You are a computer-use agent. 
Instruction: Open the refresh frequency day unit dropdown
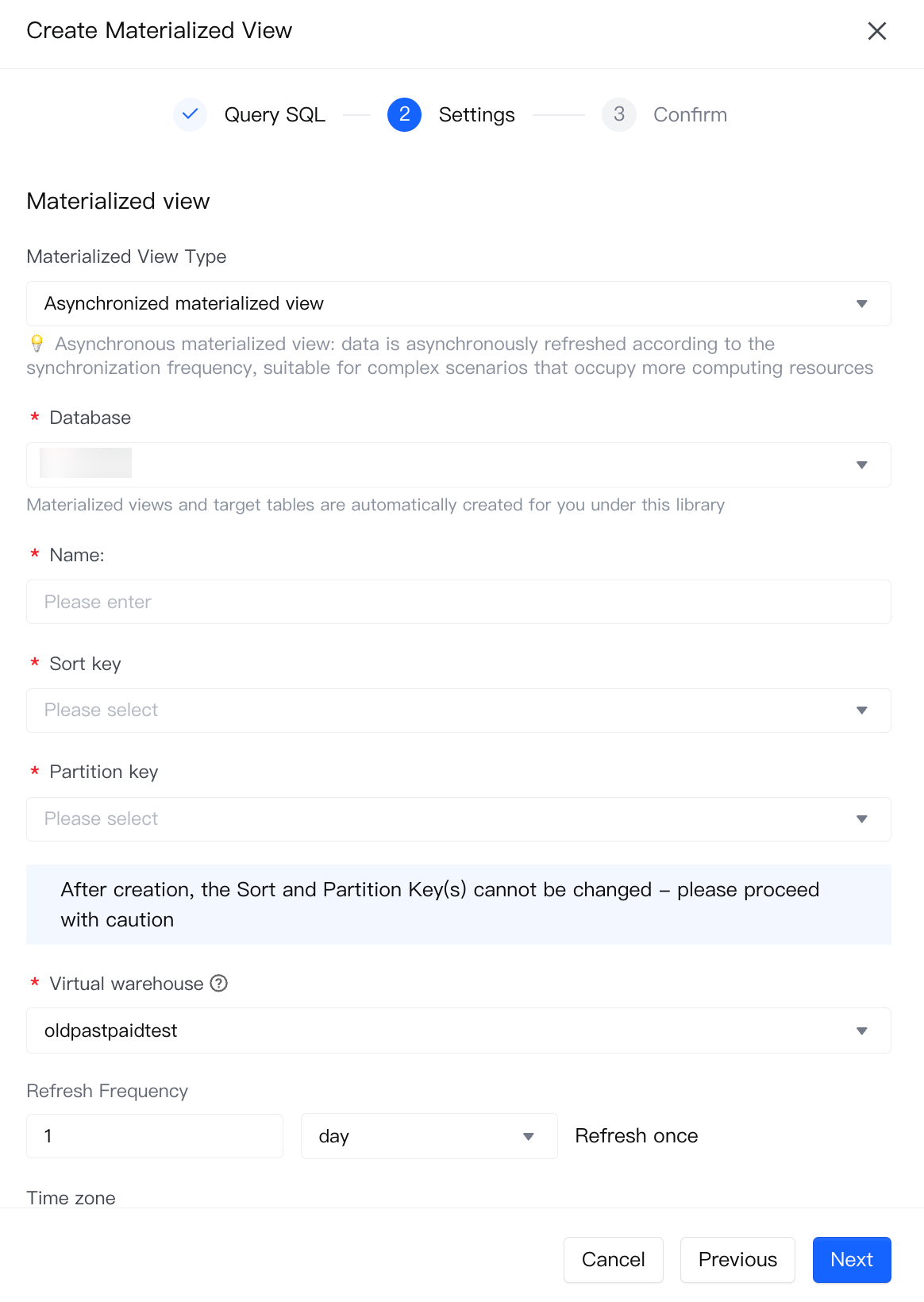[x=429, y=1136]
